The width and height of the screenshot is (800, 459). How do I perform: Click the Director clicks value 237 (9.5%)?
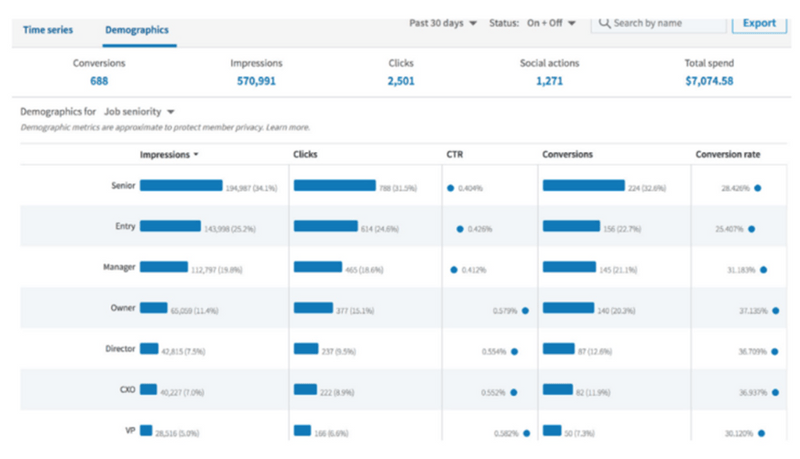(339, 351)
